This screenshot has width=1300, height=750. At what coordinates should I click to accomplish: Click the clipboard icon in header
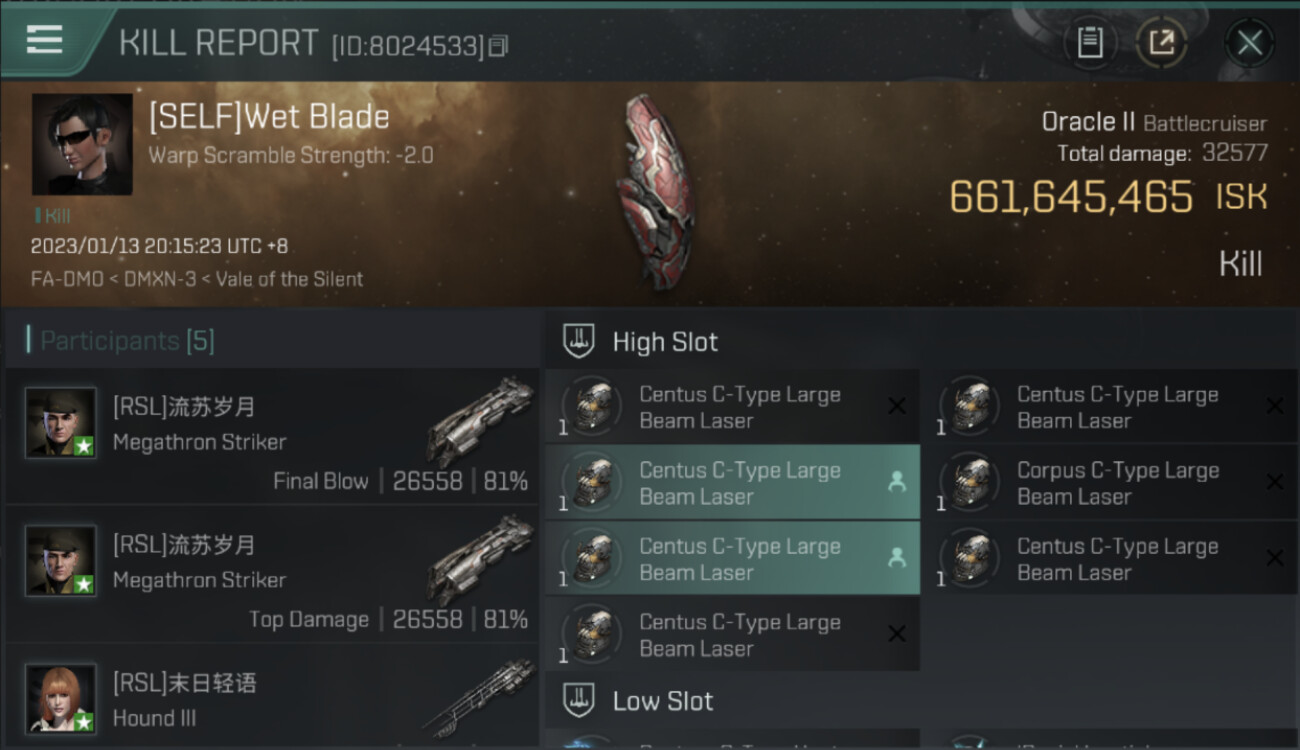(x=1090, y=42)
